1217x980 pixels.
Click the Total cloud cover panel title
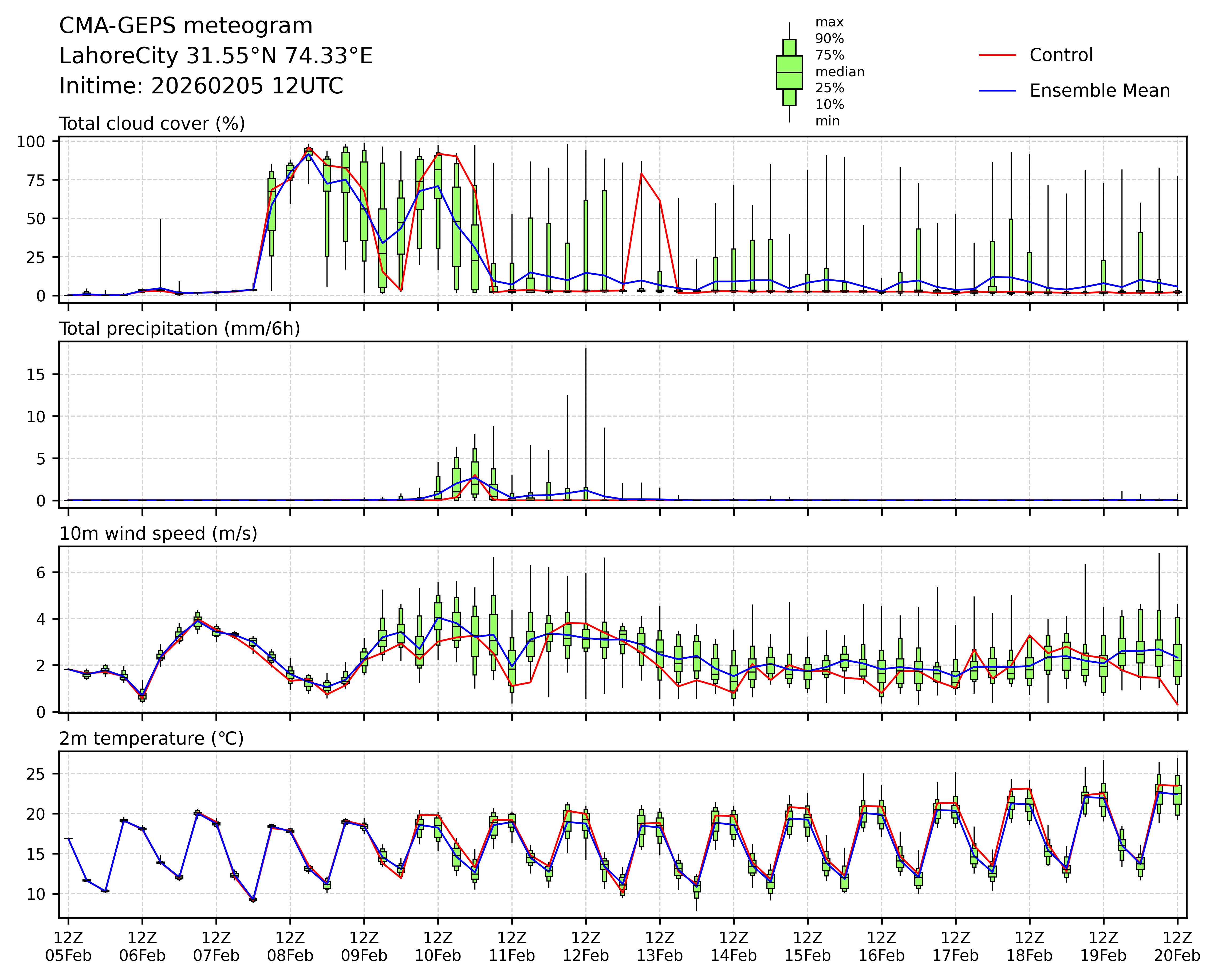click(152, 124)
